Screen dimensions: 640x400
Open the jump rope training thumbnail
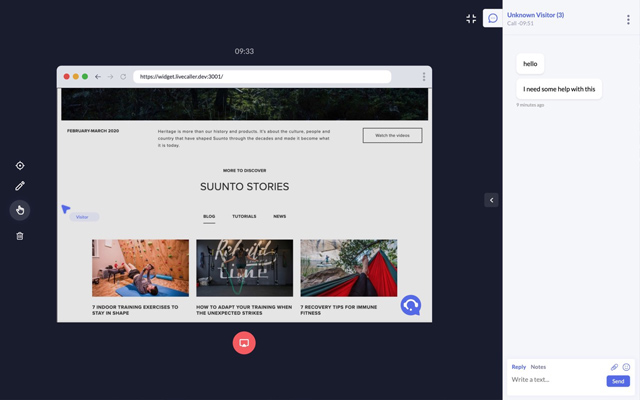244,268
